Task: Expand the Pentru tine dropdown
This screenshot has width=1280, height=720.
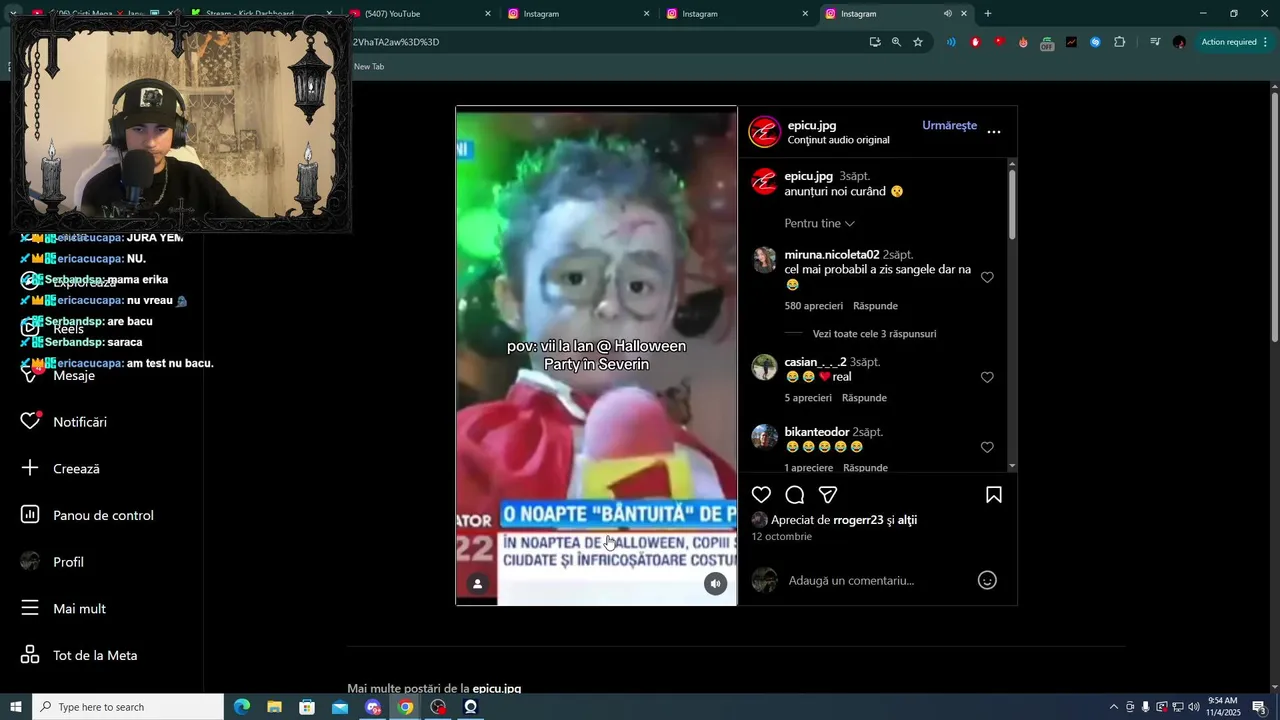Action: tap(820, 224)
